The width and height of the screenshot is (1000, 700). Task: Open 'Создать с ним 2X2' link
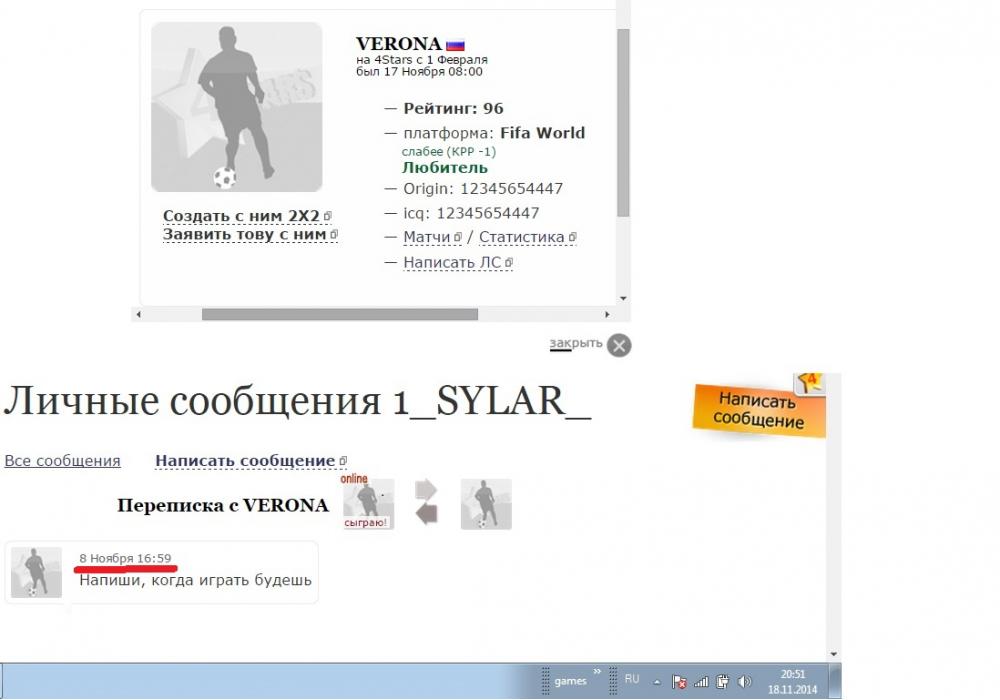[241, 216]
